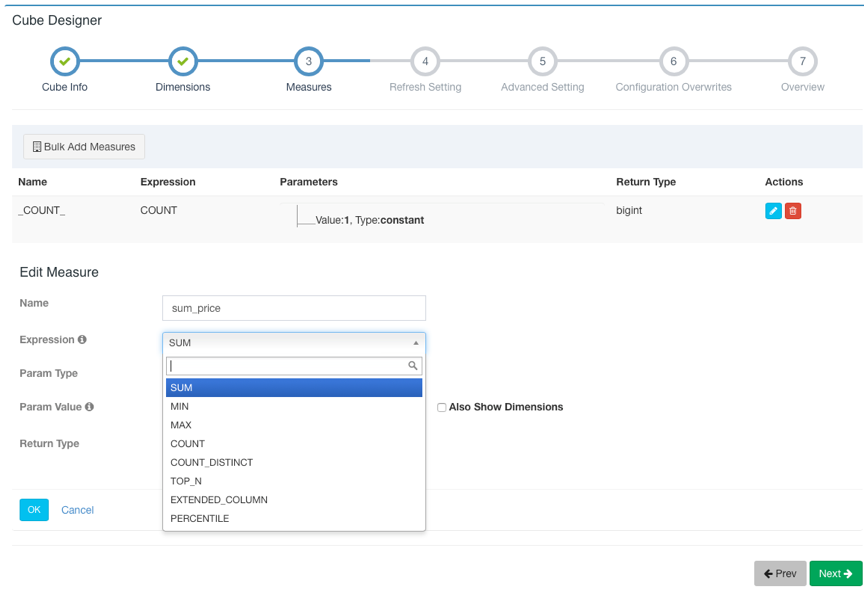Click the Cube Info step checkmark circle
Viewport: 864px width, 591px height.
[x=65, y=62]
